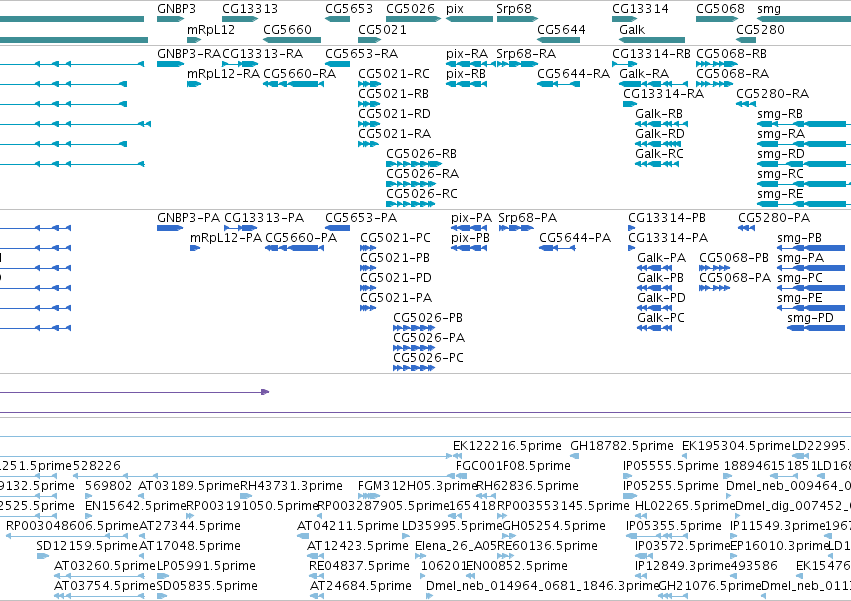This screenshot has width=851, height=601.
Task: Open the IP05555.5prime EST label
Action: click(x=671, y=466)
